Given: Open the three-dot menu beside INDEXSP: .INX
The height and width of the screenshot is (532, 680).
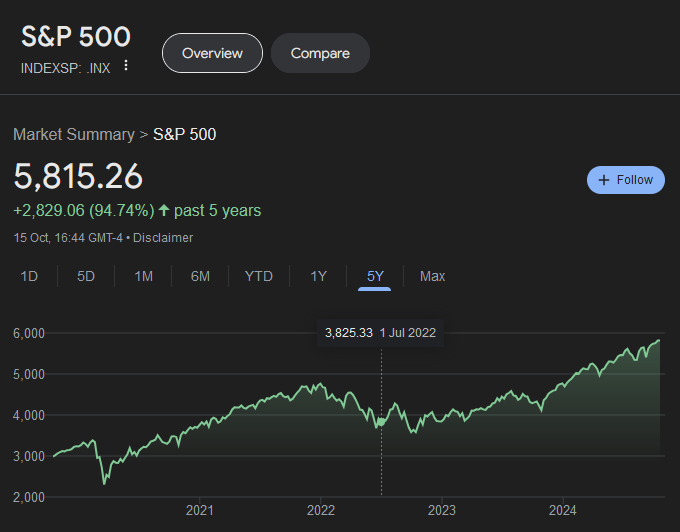Looking at the screenshot, I should (x=126, y=66).
